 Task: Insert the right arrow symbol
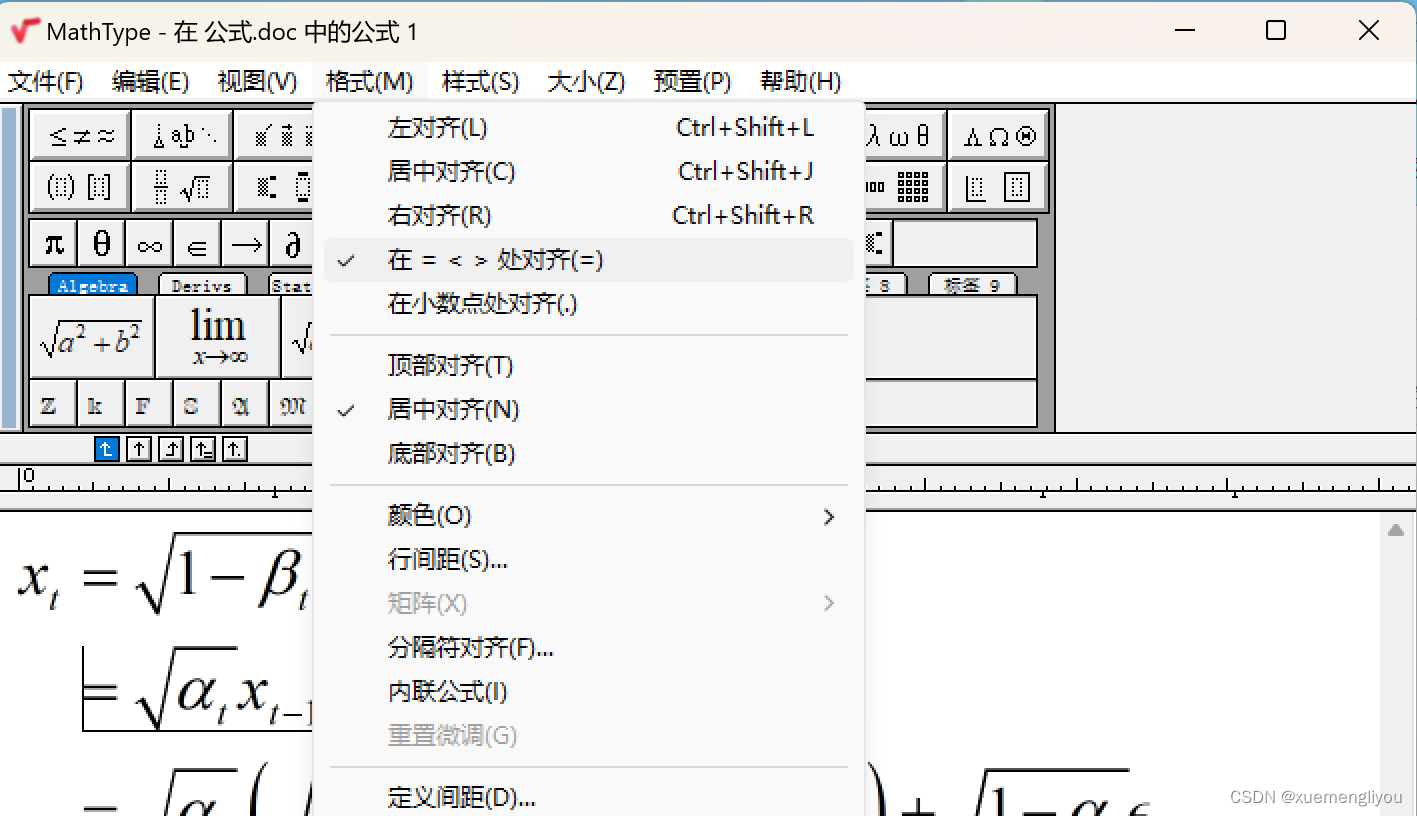(x=246, y=243)
